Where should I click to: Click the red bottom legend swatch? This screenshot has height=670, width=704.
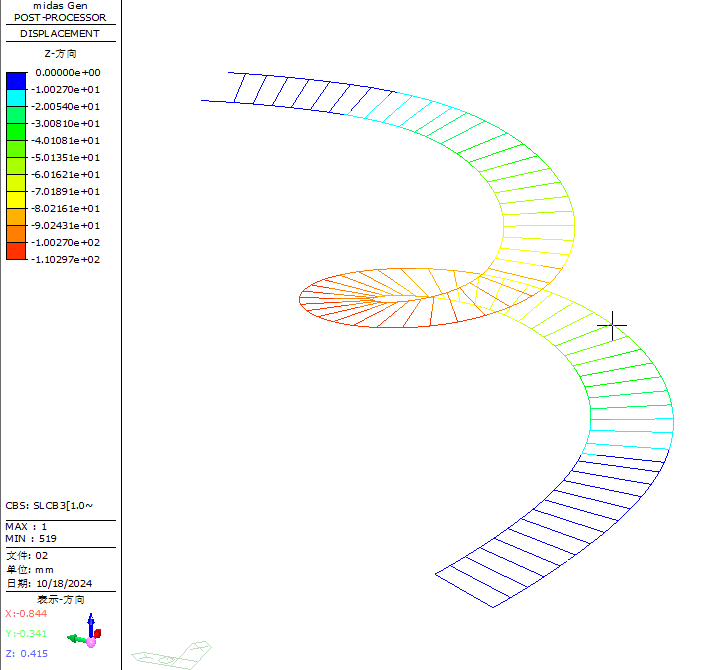pyautogui.click(x=16, y=251)
